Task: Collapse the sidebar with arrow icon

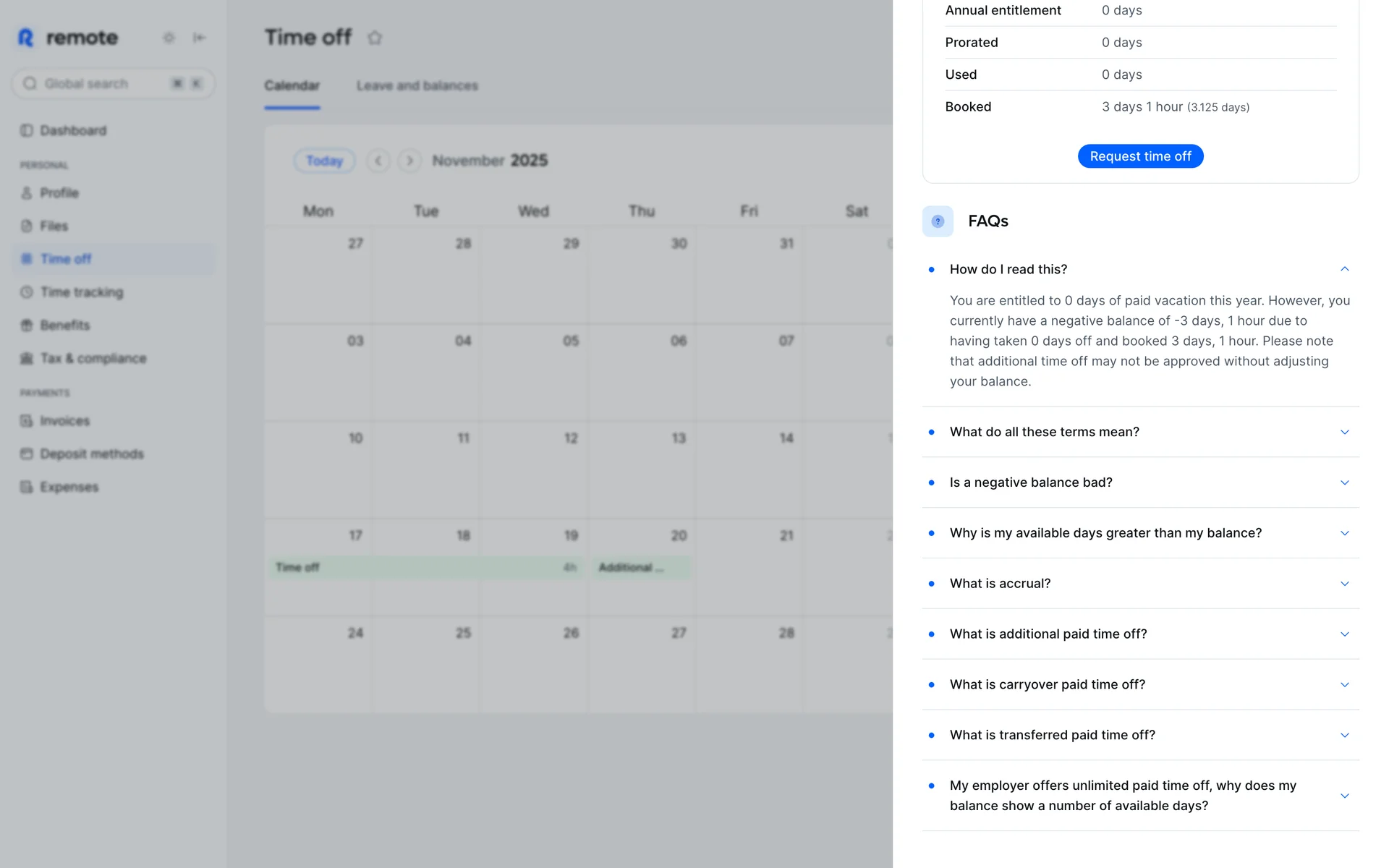Action: 199,38
